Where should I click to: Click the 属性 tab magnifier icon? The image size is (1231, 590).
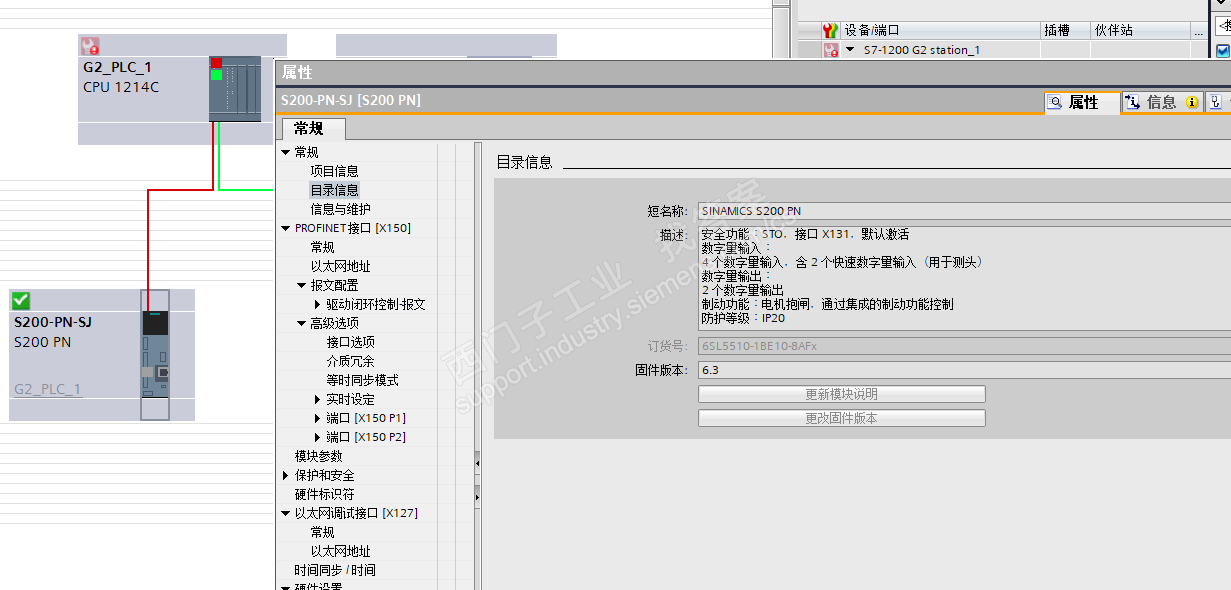[x=1054, y=102]
